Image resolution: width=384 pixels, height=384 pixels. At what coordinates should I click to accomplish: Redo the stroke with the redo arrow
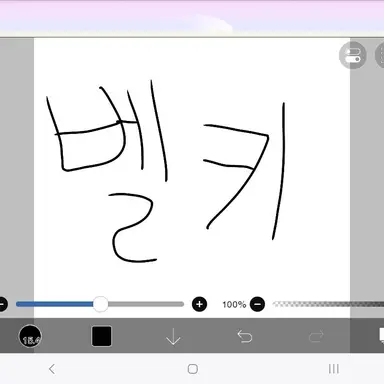316,336
